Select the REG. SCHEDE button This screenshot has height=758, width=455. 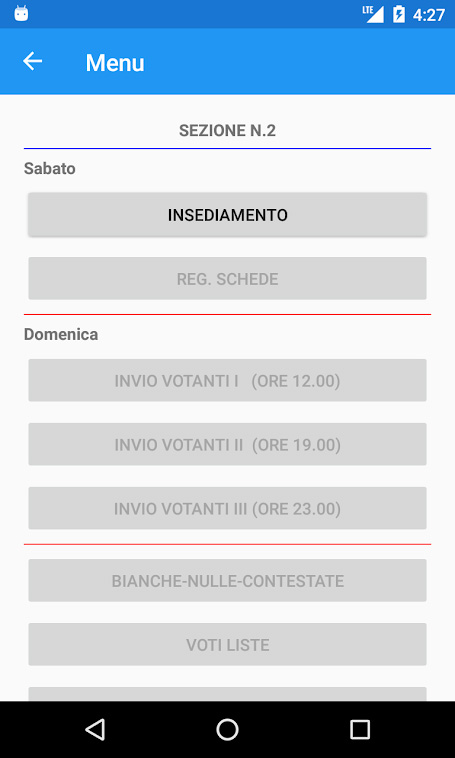[x=227, y=278]
